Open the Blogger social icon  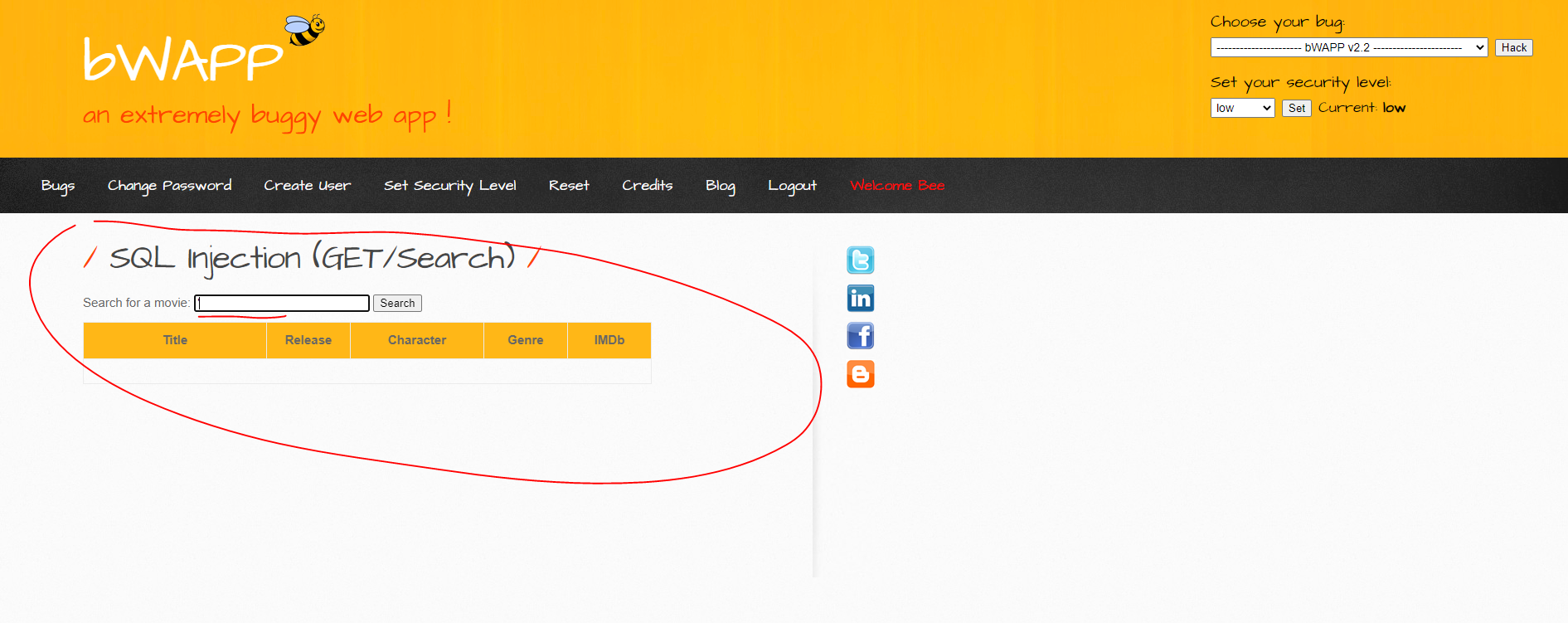tap(861, 374)
